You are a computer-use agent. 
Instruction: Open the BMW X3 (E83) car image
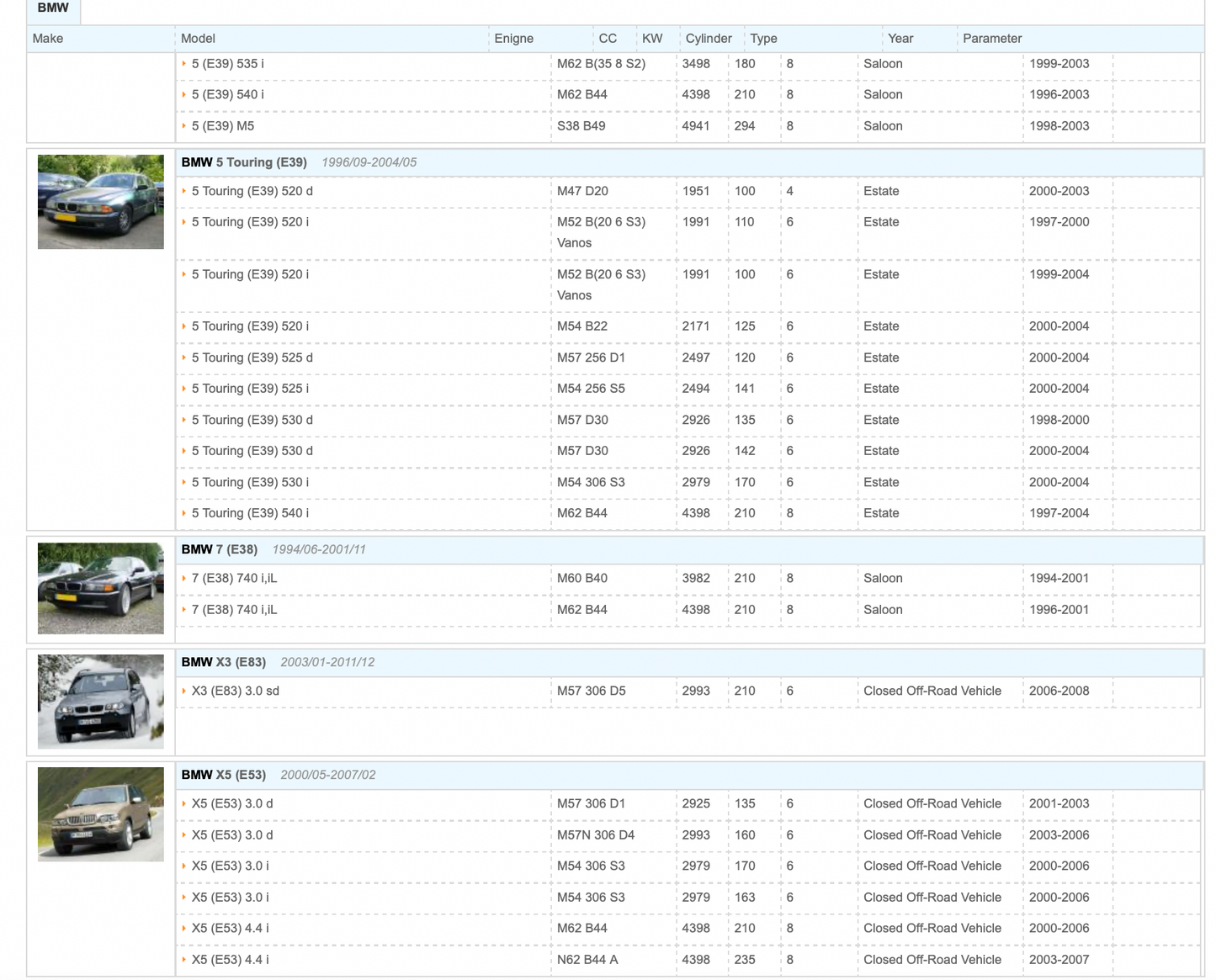(x=101, y=702)
